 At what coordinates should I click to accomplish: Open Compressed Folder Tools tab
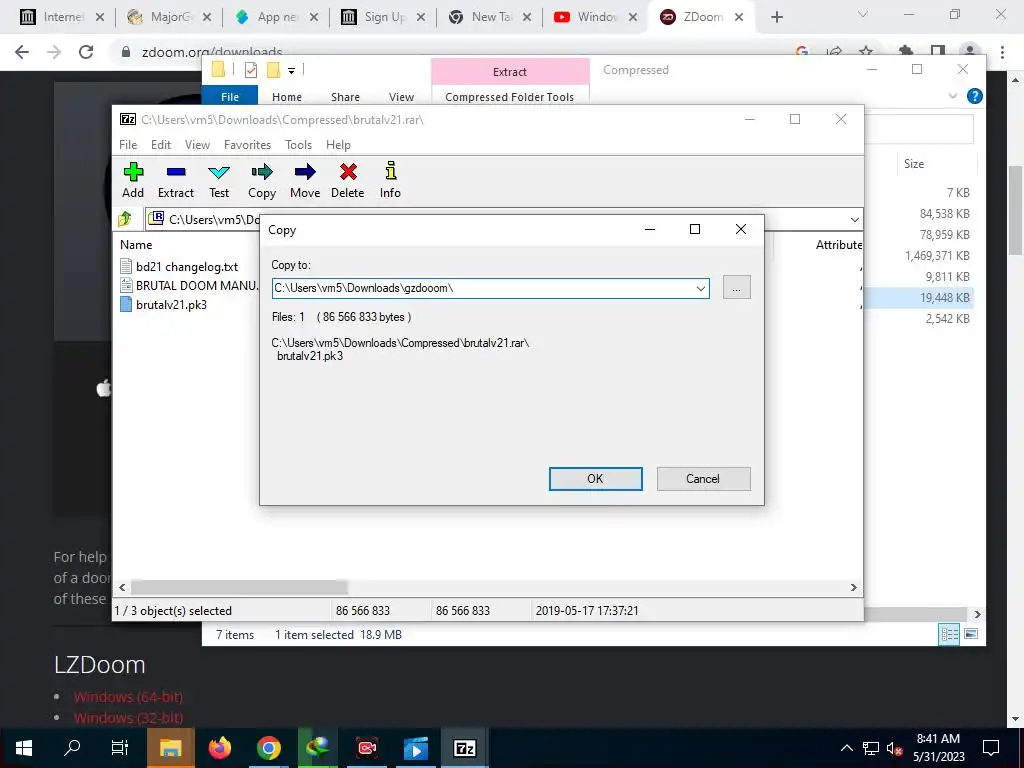509,97
